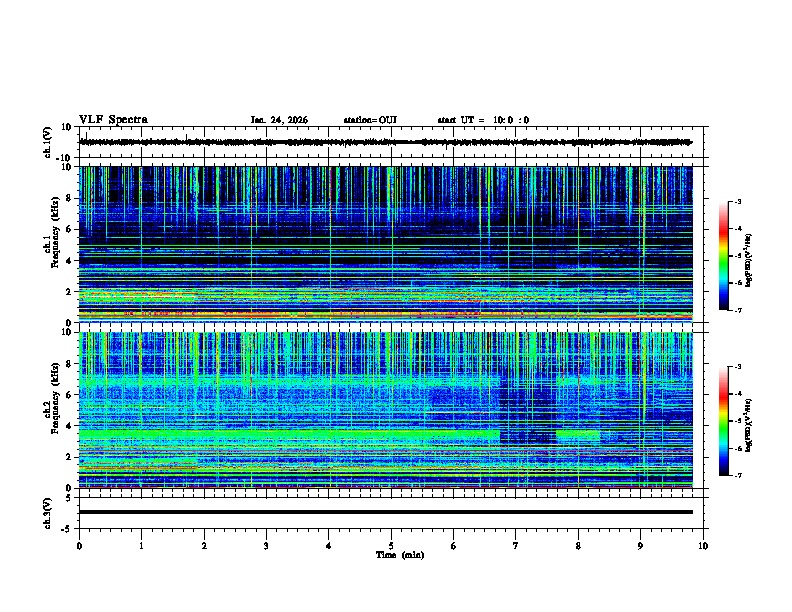Select the date label "Jan. 24, 2026"

tap(279, 120)
